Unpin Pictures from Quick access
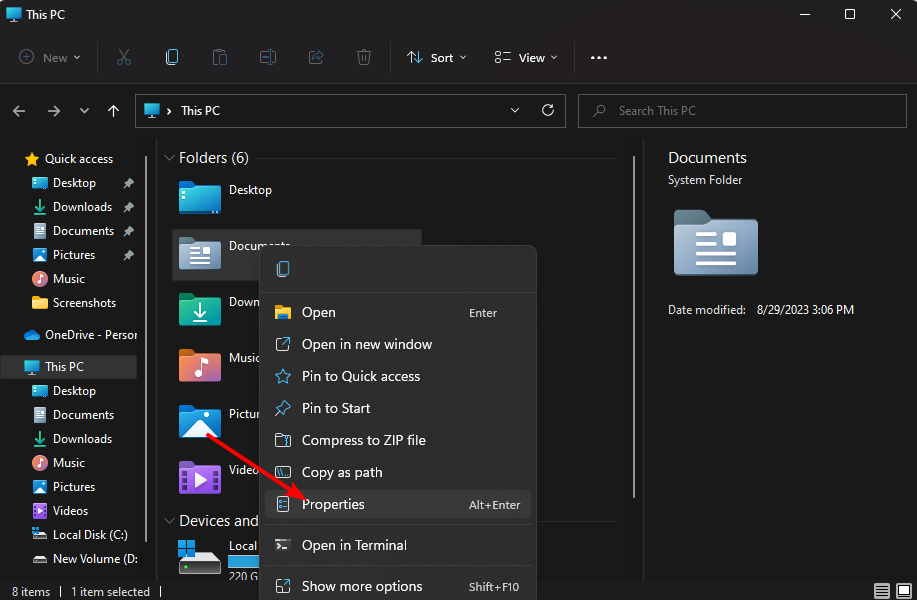Image resolution: width=917 pixels, height=600 pixels. 127,254
